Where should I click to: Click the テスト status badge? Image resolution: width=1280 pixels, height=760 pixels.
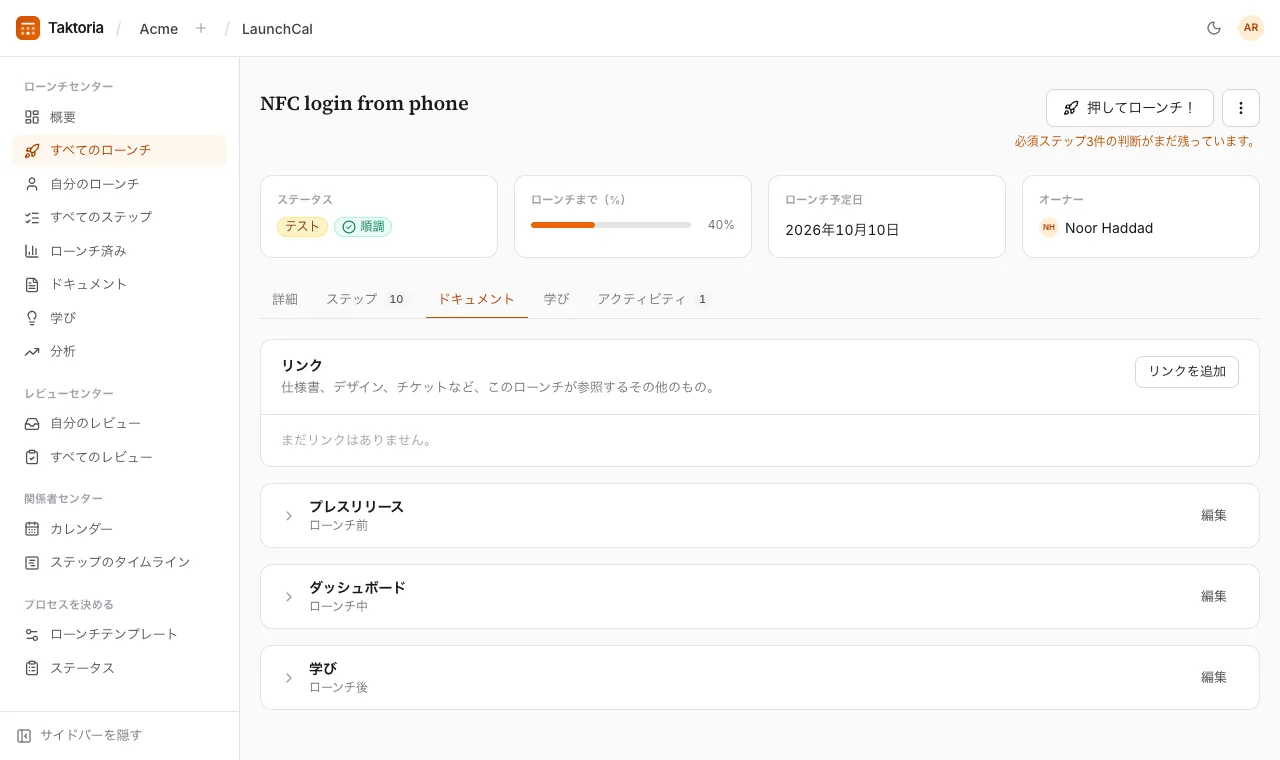tap(302, 227)
